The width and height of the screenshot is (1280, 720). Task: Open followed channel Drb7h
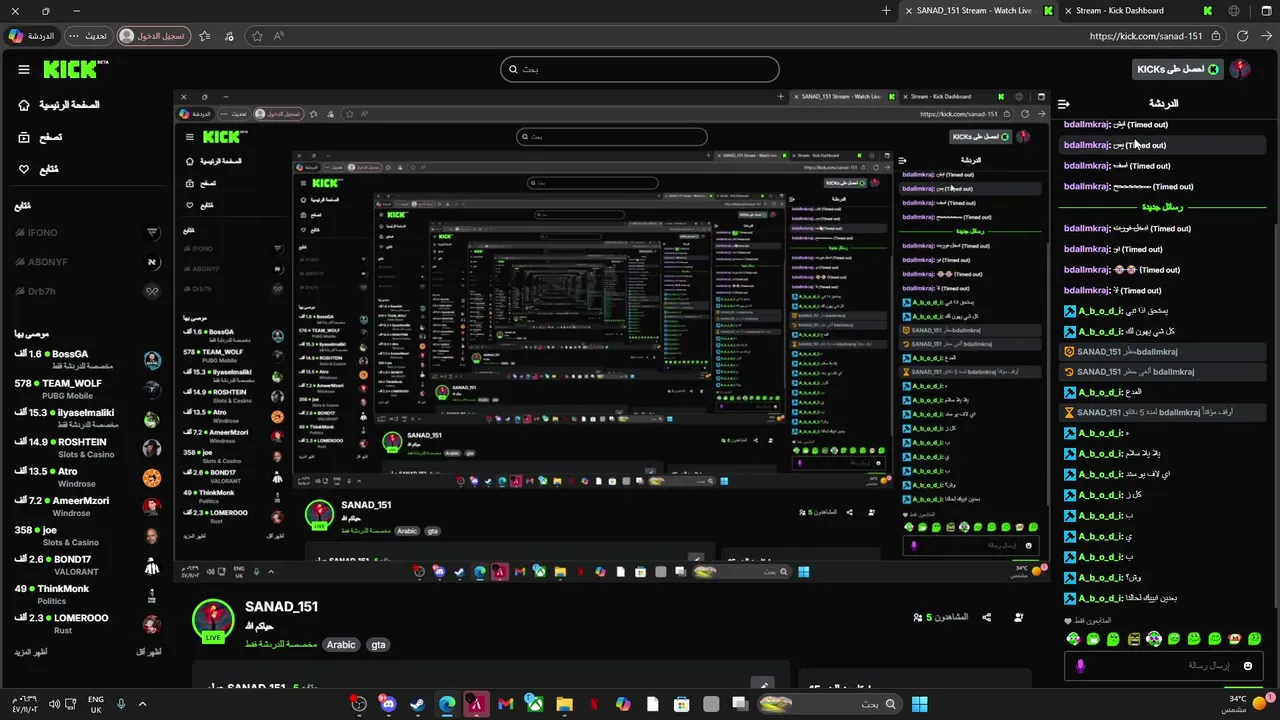point(87,291)
